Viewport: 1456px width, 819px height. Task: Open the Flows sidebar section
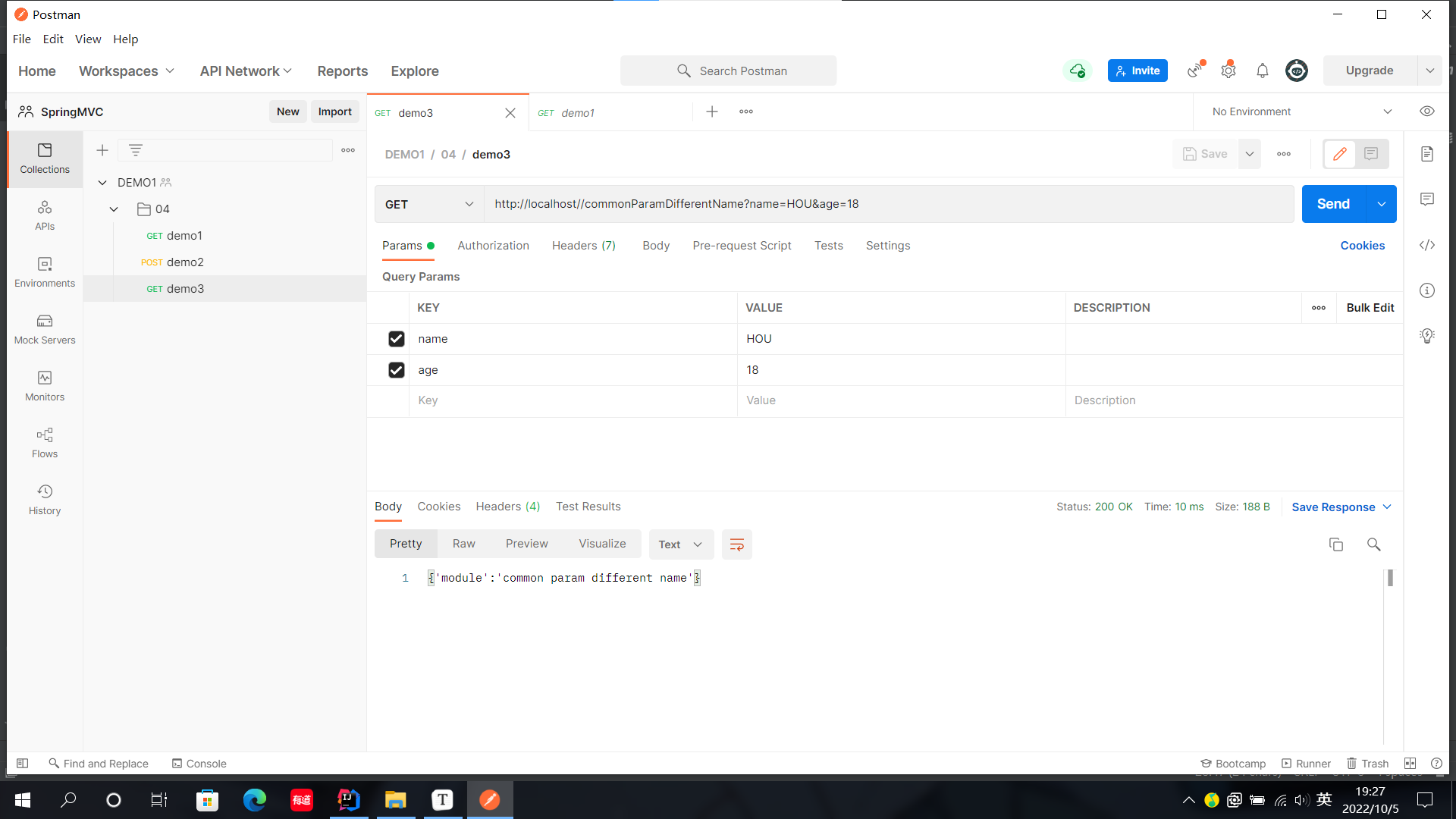click(45, 443)
